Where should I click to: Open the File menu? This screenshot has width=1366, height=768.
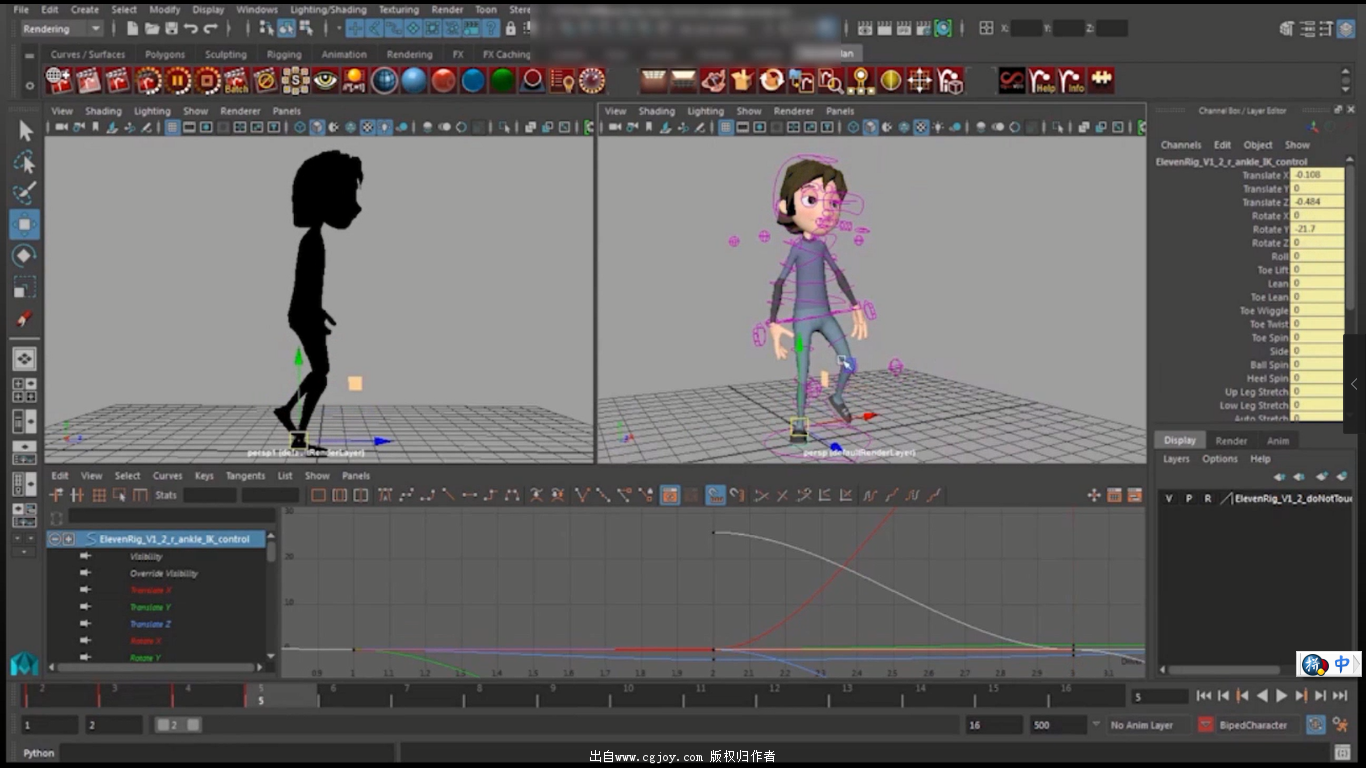pyautogui.click(x=21, y=9)
